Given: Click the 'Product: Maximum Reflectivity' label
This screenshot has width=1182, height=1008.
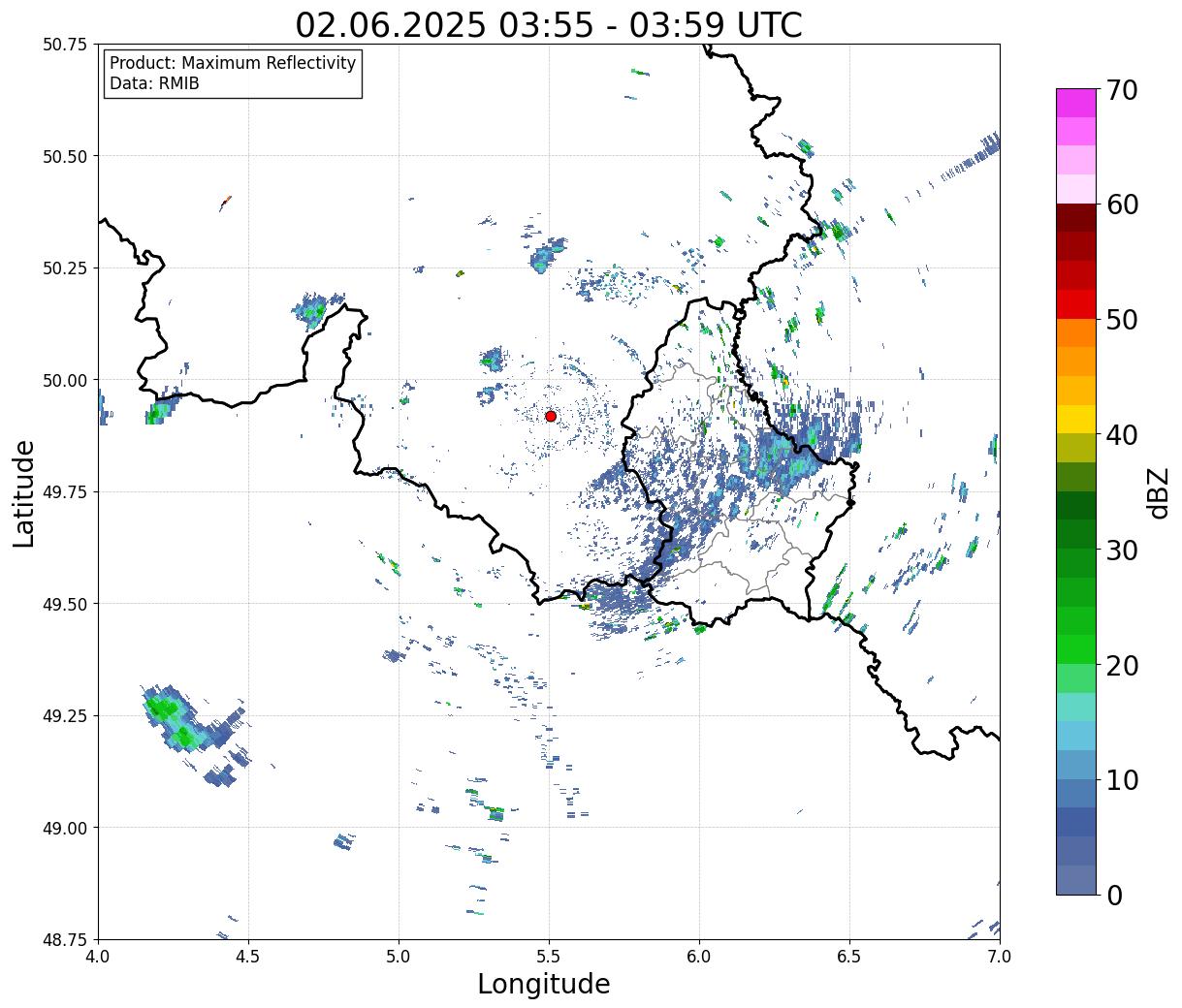Looking at the screenshot, I should (233, 63).
